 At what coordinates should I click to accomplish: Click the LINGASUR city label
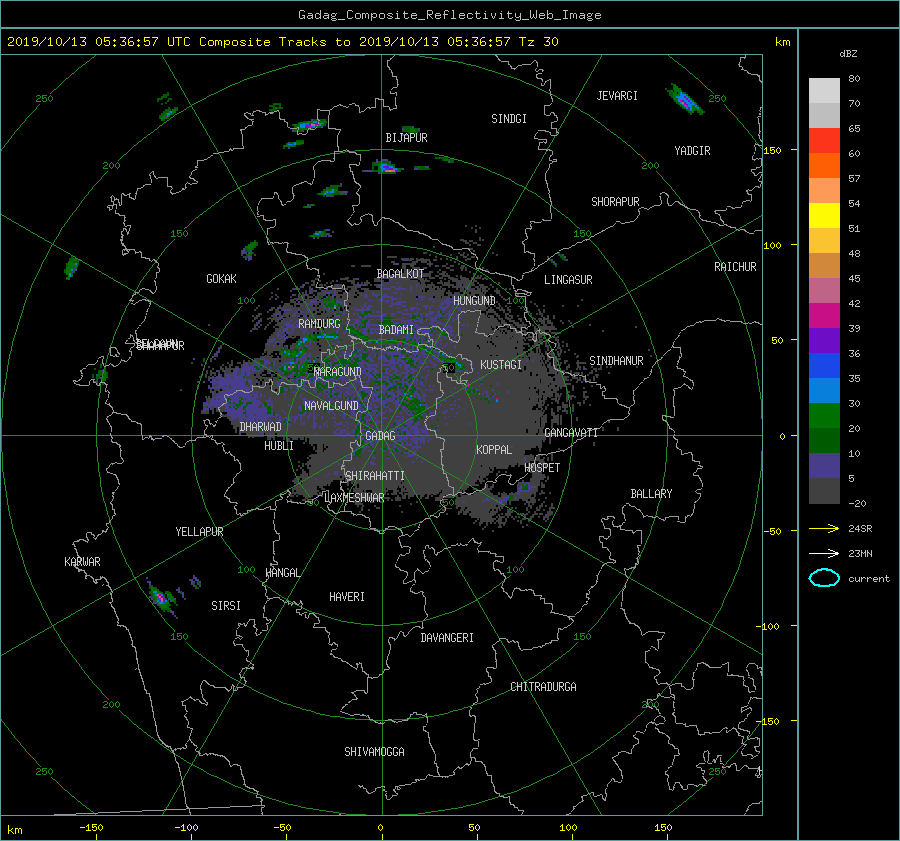pyautogui.click(x=568, y=280)
